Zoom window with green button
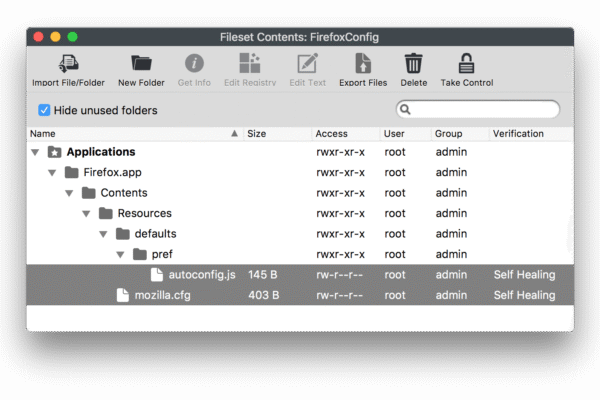This screenshot has height=400, width=600. tap(72, 37)
